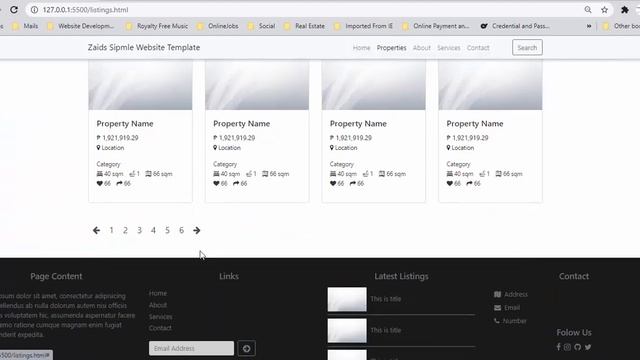Click the heart icon on the third property card
The image size is (640, 360).
(x=333, y=183)
